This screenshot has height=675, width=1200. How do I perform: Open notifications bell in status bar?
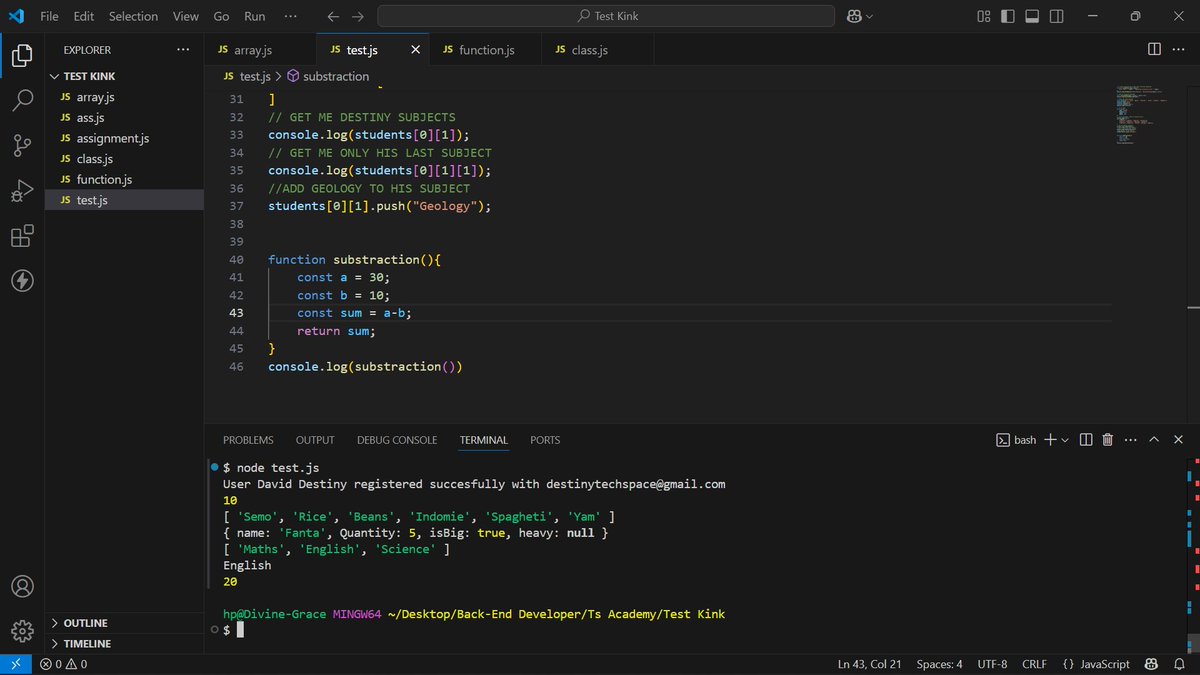click(x=1179, y=664)
